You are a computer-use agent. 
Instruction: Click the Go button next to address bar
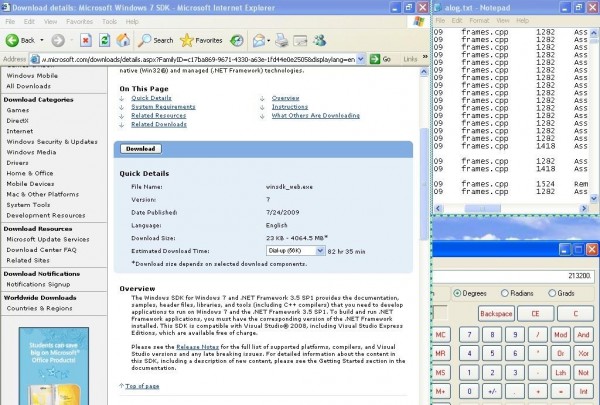(x=380, y=59)
